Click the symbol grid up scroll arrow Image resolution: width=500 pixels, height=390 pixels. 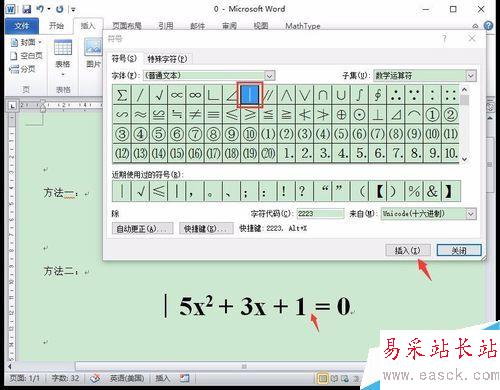(465, 90)
